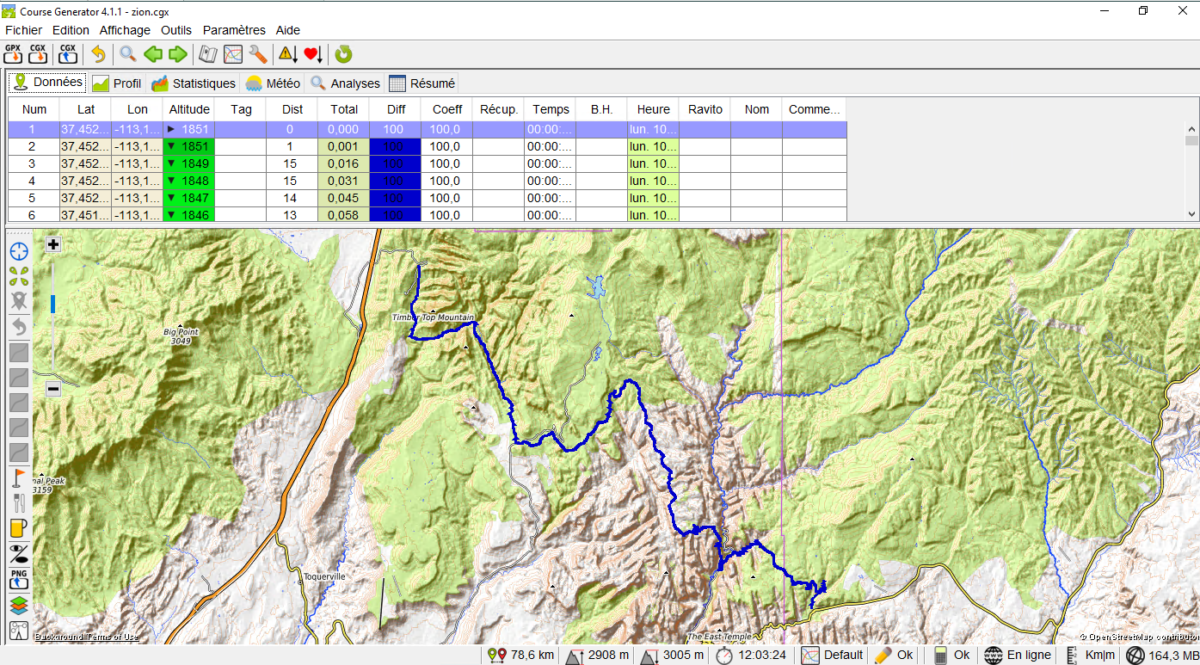This screenshot has width=1200, height=665.
Task: Save the CGX file with blue arrow icon
Action: point(68,54)
